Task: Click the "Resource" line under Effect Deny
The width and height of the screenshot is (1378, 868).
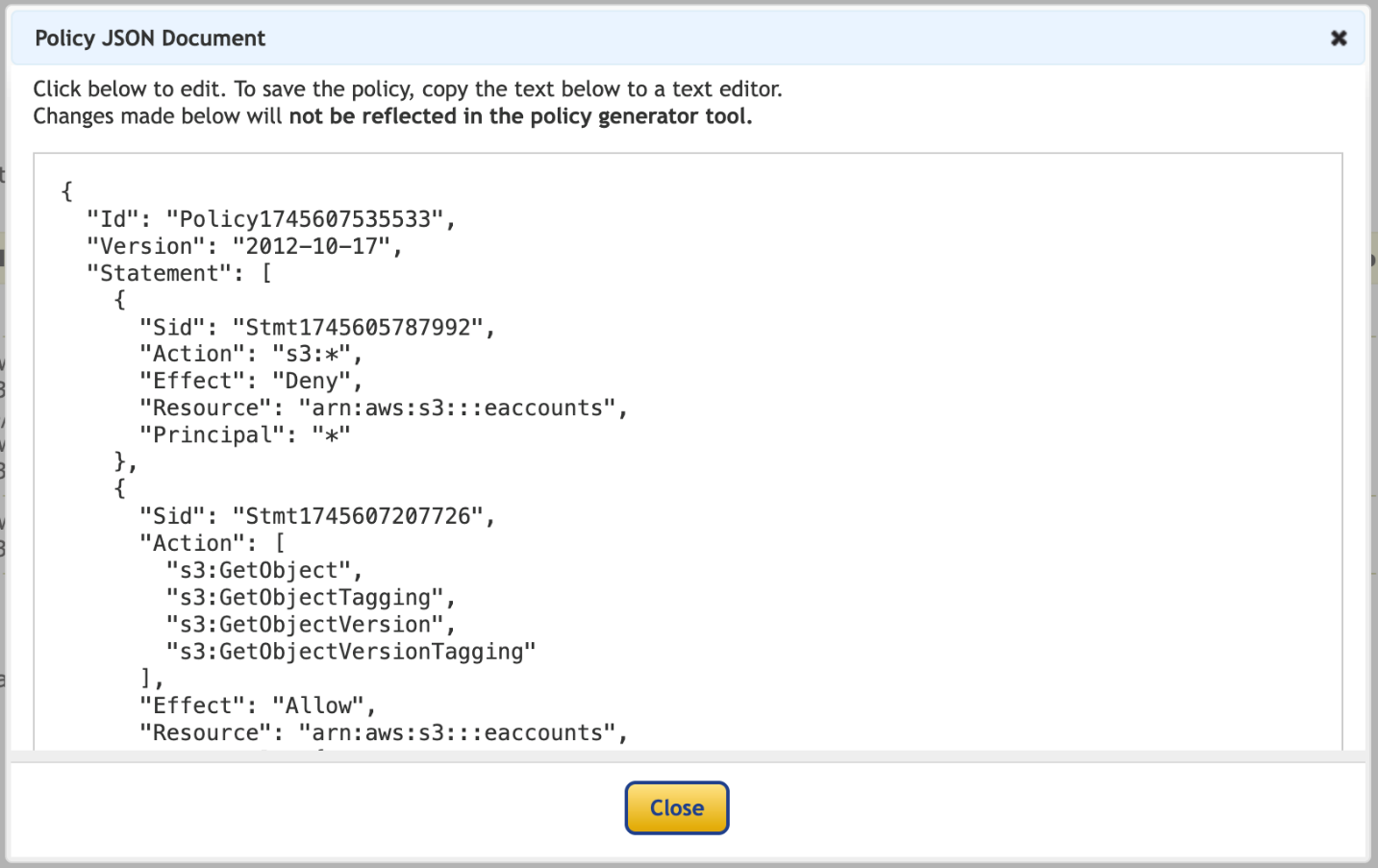Action: (x=384, y=408)
